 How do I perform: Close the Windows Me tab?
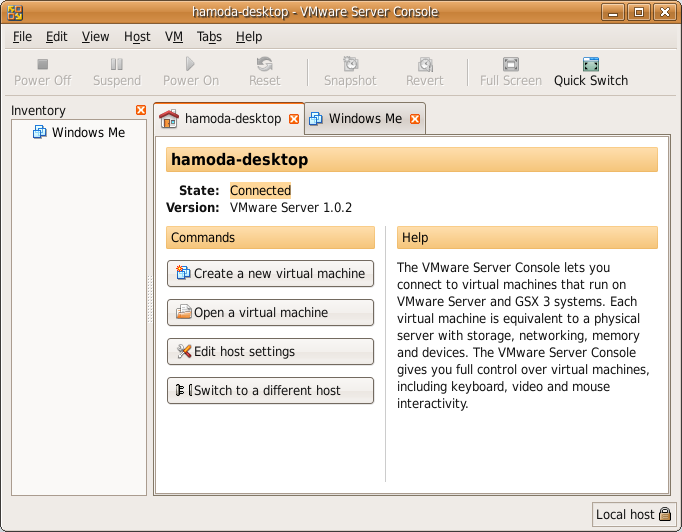[415, 119]
